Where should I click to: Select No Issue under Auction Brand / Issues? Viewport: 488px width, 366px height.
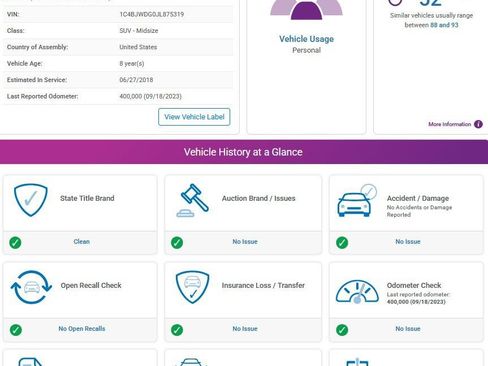245,241
